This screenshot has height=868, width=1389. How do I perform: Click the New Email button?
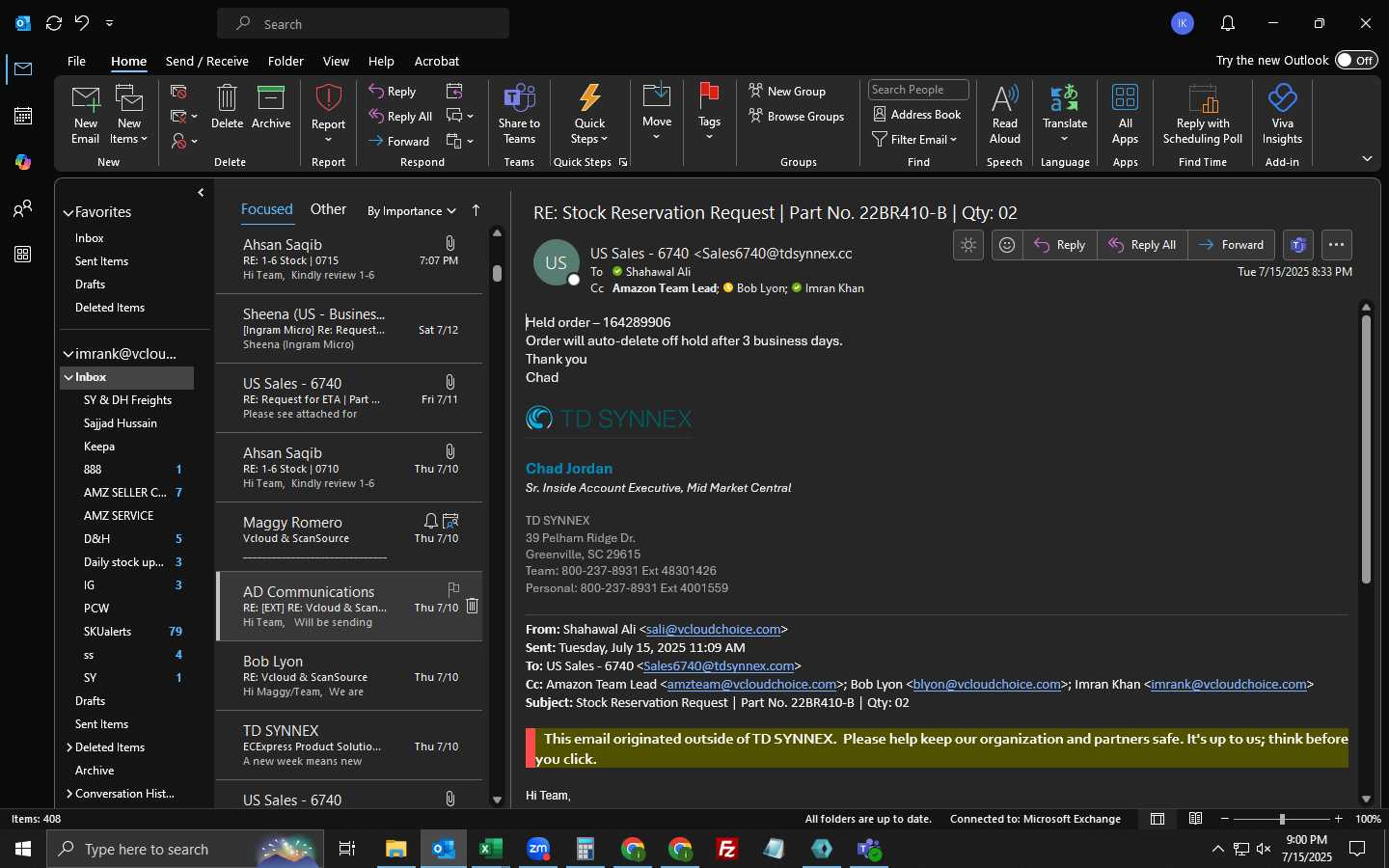[86, 115]
